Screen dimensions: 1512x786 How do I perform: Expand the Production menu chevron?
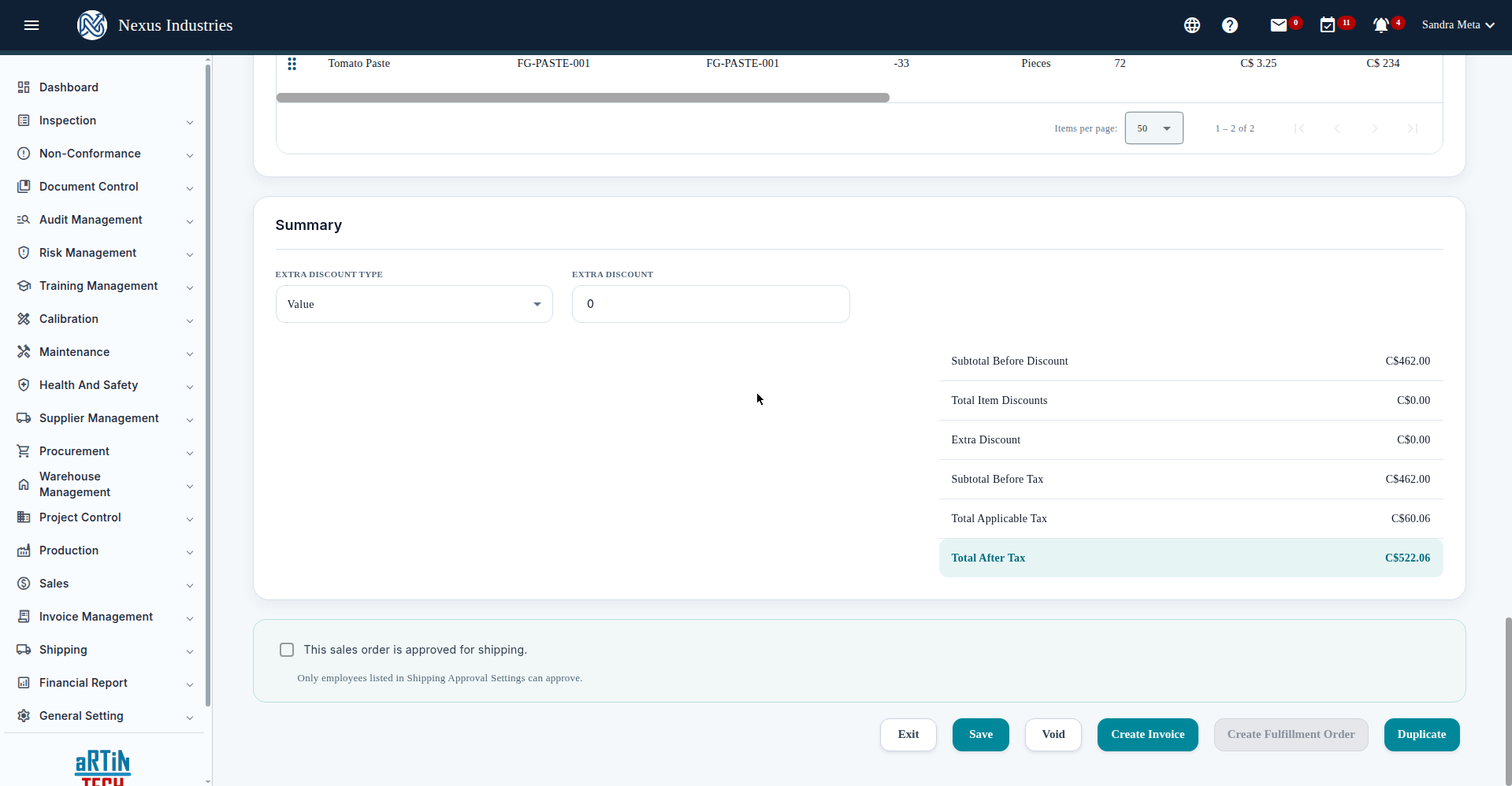[x=190, y=552]
